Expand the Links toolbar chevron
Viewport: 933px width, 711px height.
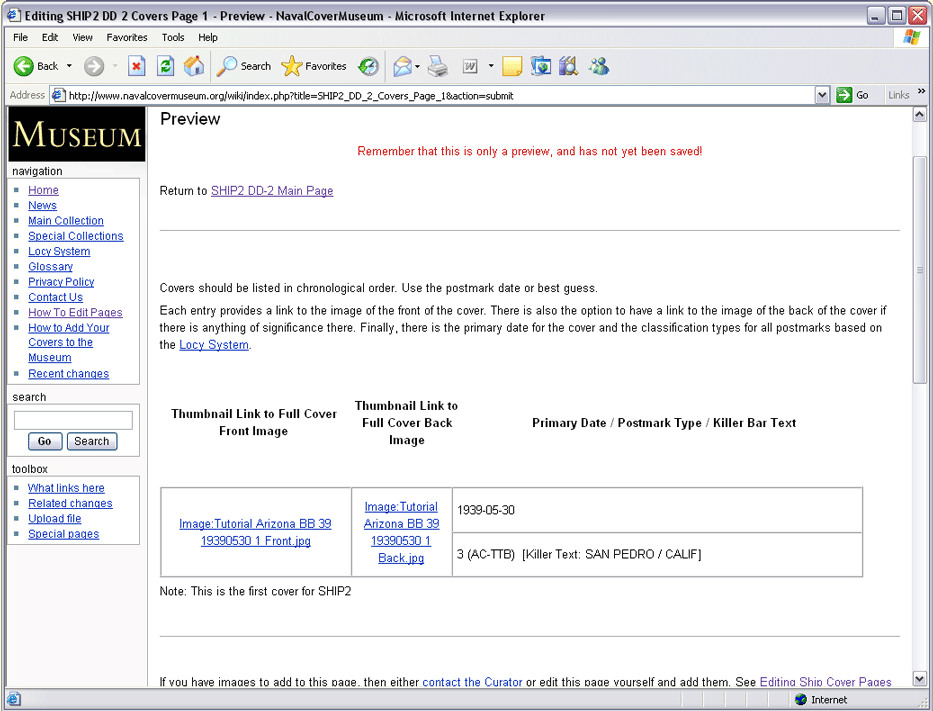(921, 93)
